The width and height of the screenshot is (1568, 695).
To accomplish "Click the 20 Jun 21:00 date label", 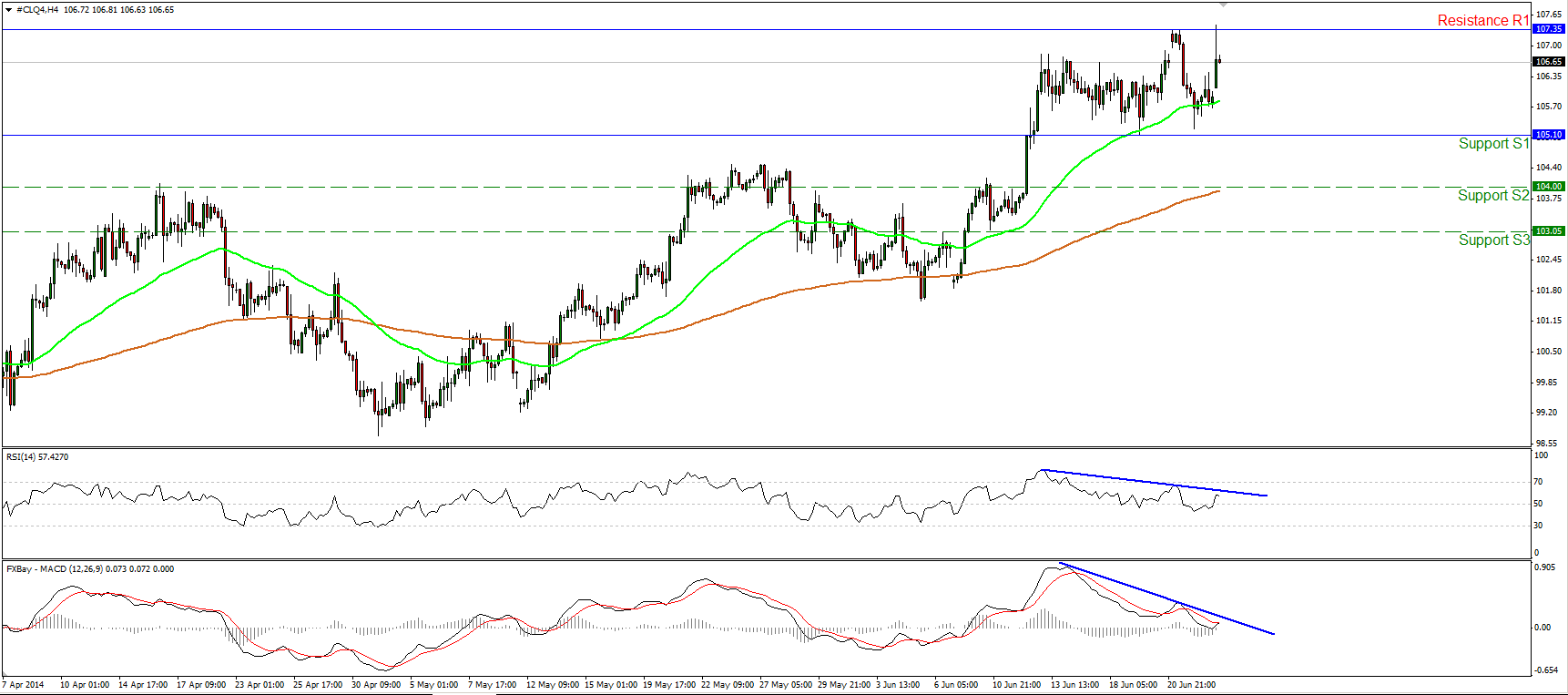I will tap(1191, 684).
